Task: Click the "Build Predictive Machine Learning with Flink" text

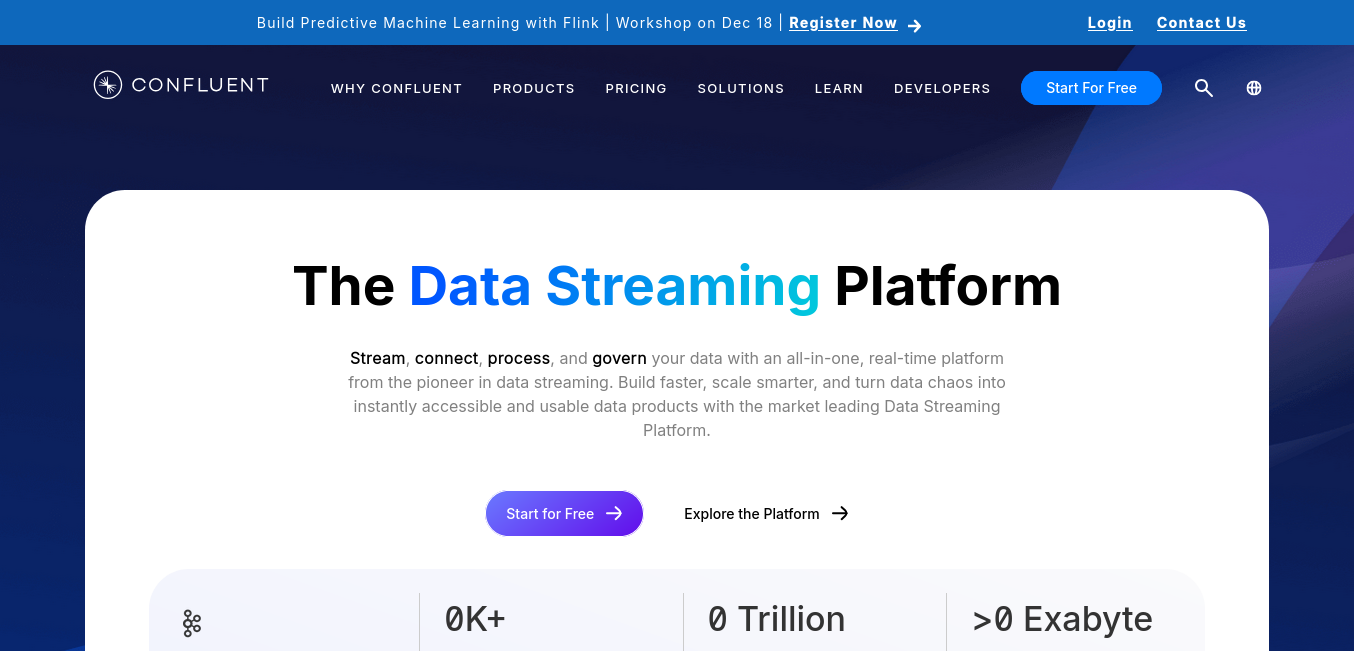Action: pos(428,22)
